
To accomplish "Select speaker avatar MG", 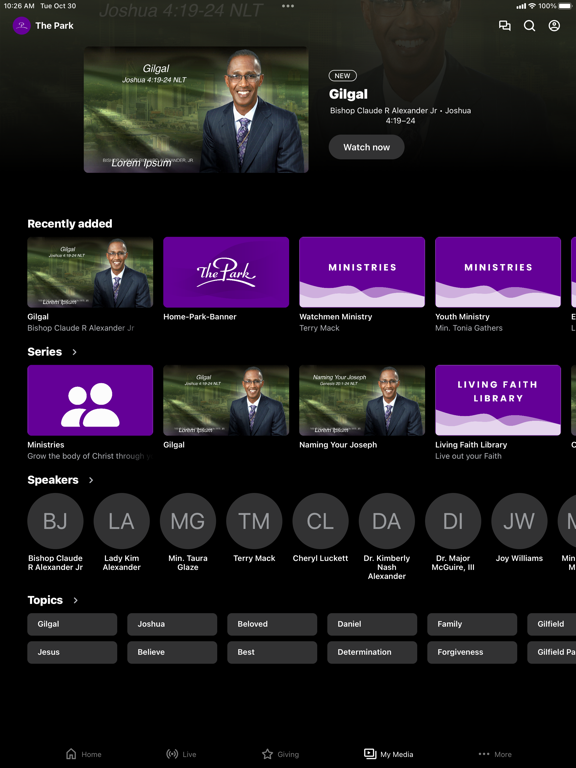I will point(188,521).
